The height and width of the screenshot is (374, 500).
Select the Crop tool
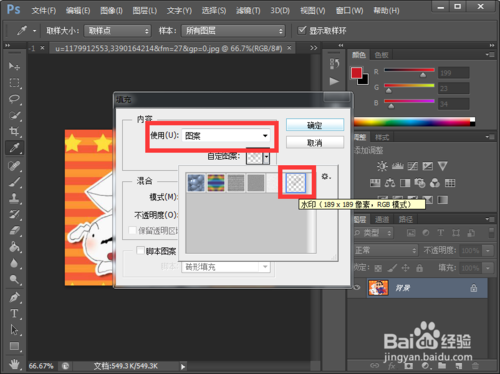point(14,131)
